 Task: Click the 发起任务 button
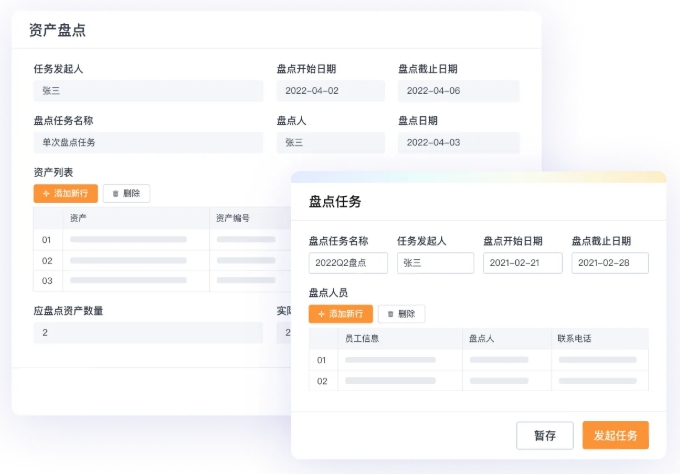tap(615, 435)
